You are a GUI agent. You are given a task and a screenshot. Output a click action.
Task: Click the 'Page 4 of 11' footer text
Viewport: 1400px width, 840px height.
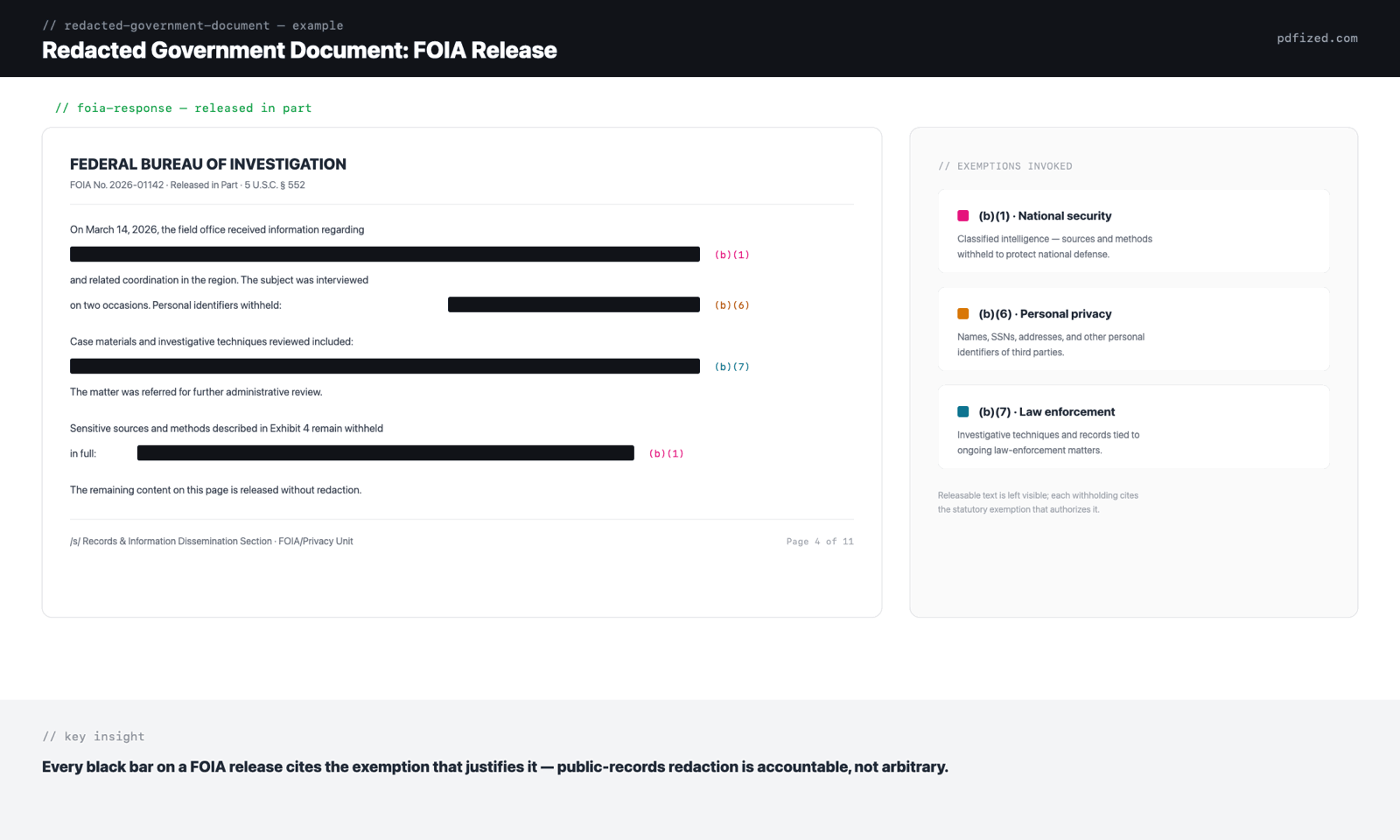[820, 542]
